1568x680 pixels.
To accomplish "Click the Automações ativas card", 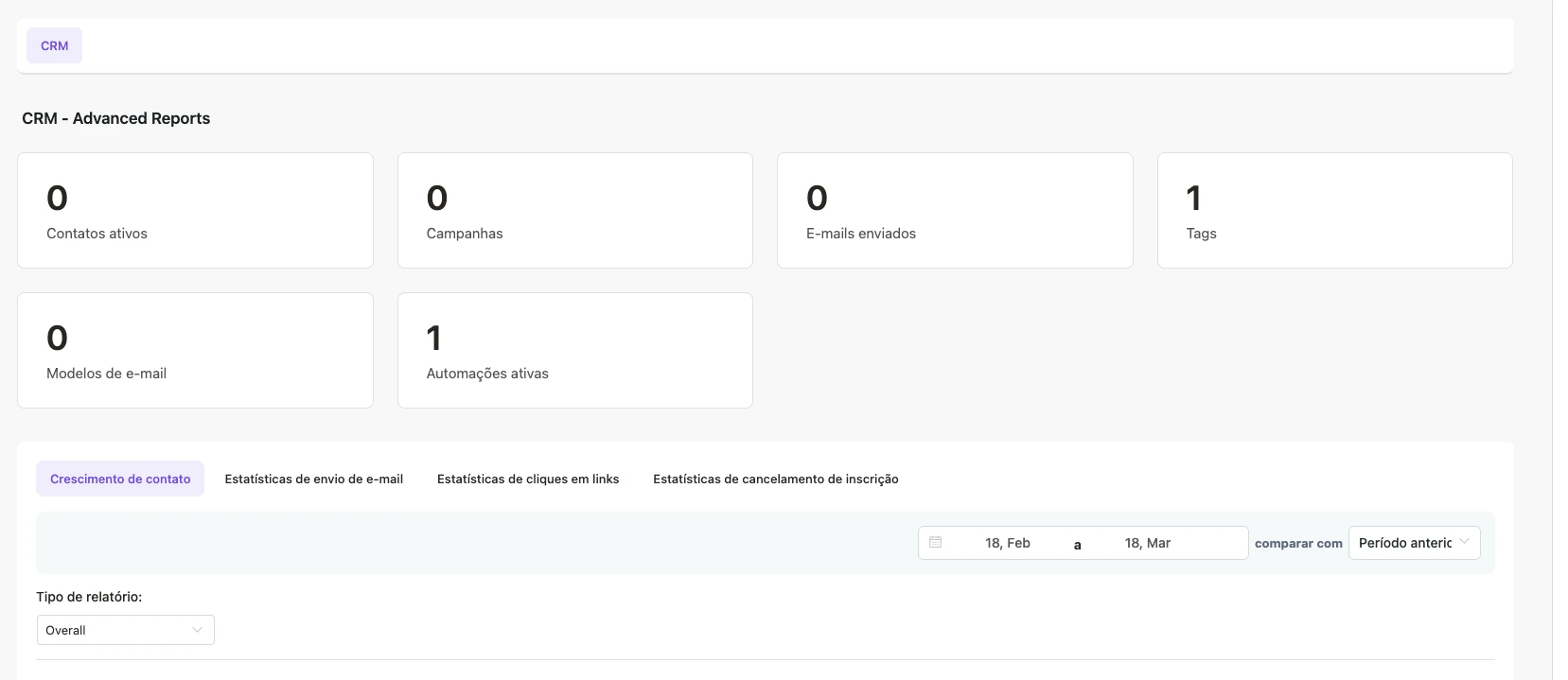I will click(575, 350).
